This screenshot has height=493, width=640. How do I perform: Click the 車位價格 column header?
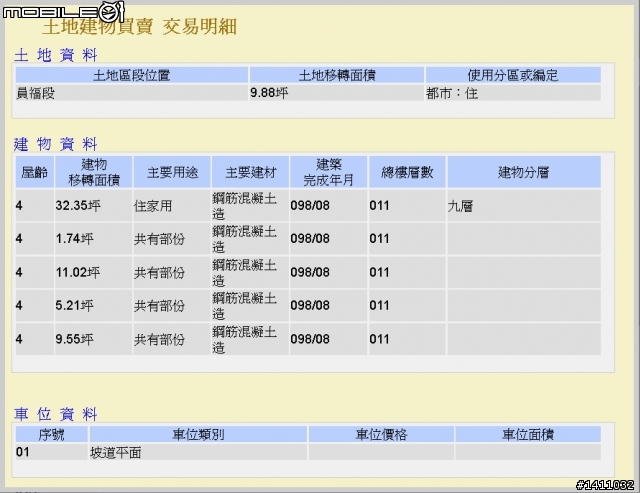tap(381, 435)
